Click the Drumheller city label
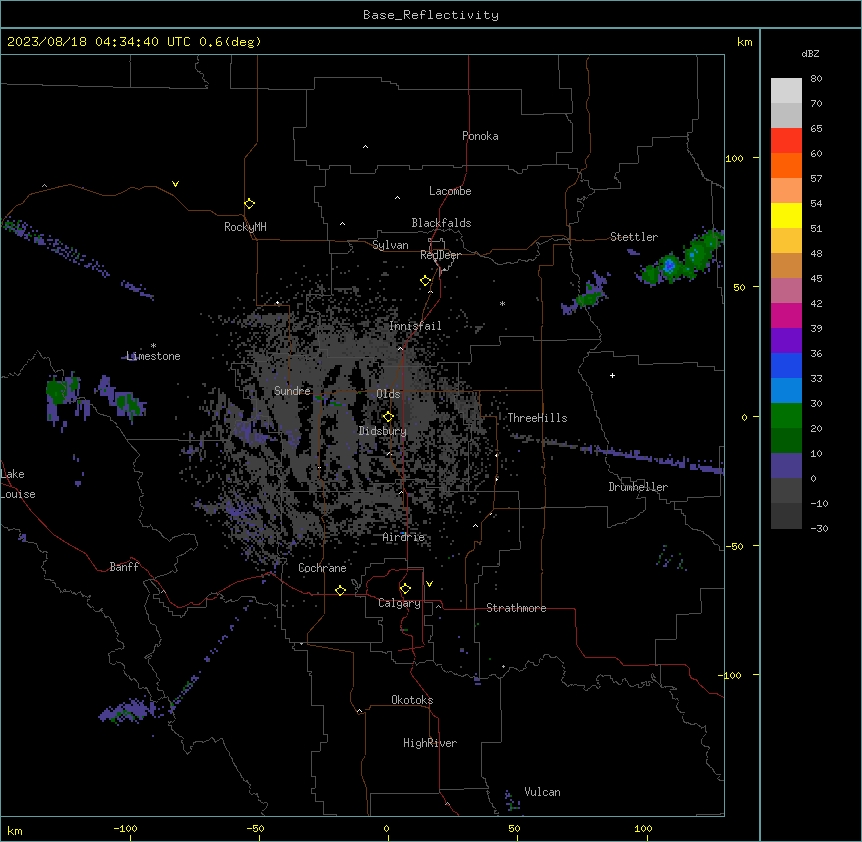 point(638,487)
